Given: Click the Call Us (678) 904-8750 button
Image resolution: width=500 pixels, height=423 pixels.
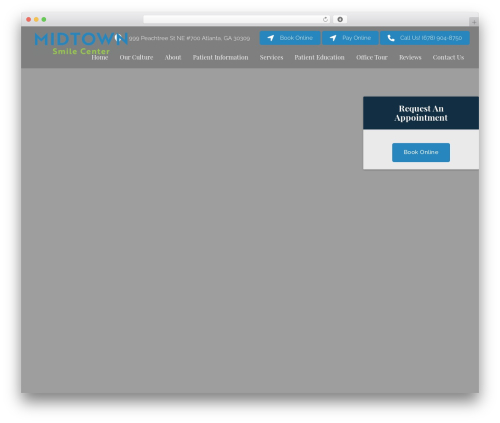Looking at the screenshot, I should coord(425,38).
